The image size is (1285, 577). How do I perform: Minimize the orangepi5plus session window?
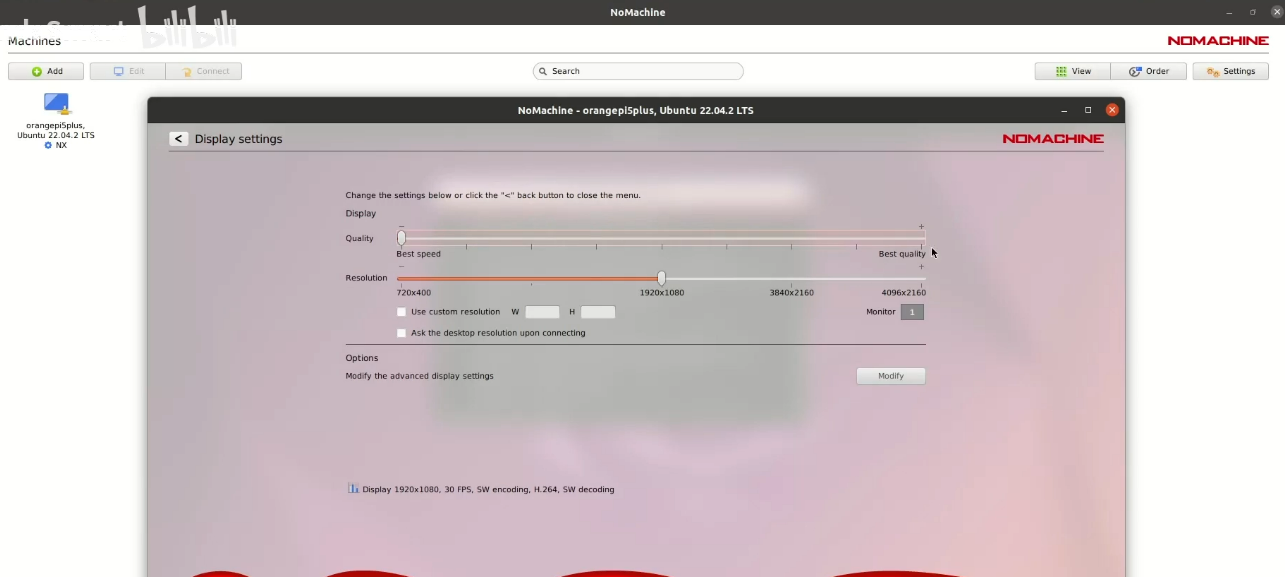pos(1065,110)
